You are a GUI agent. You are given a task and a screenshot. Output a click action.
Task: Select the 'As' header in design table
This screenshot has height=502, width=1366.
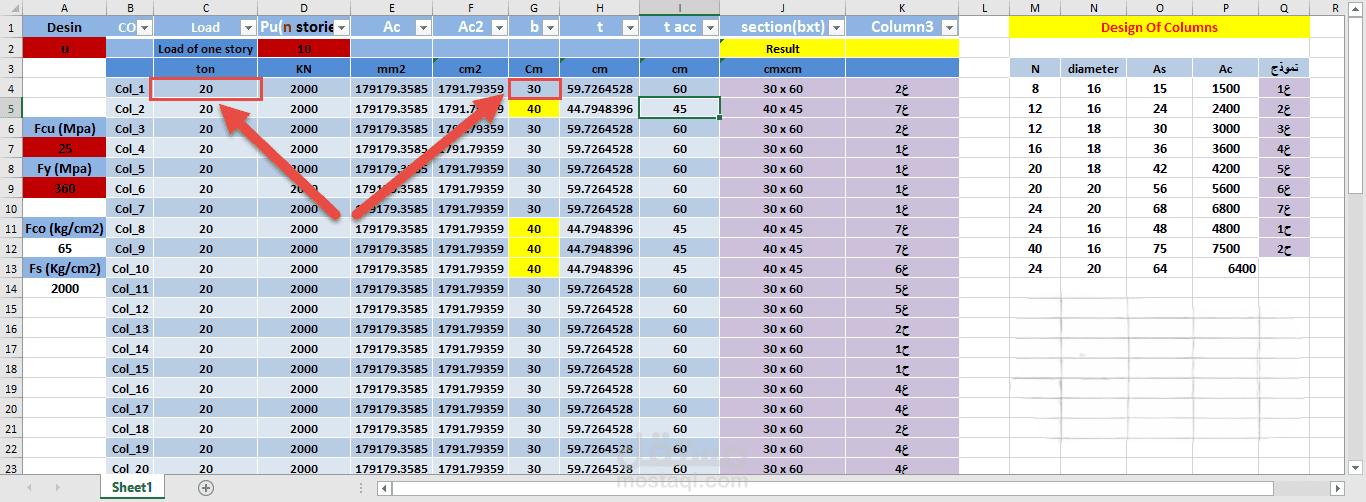pos(1160,68)
